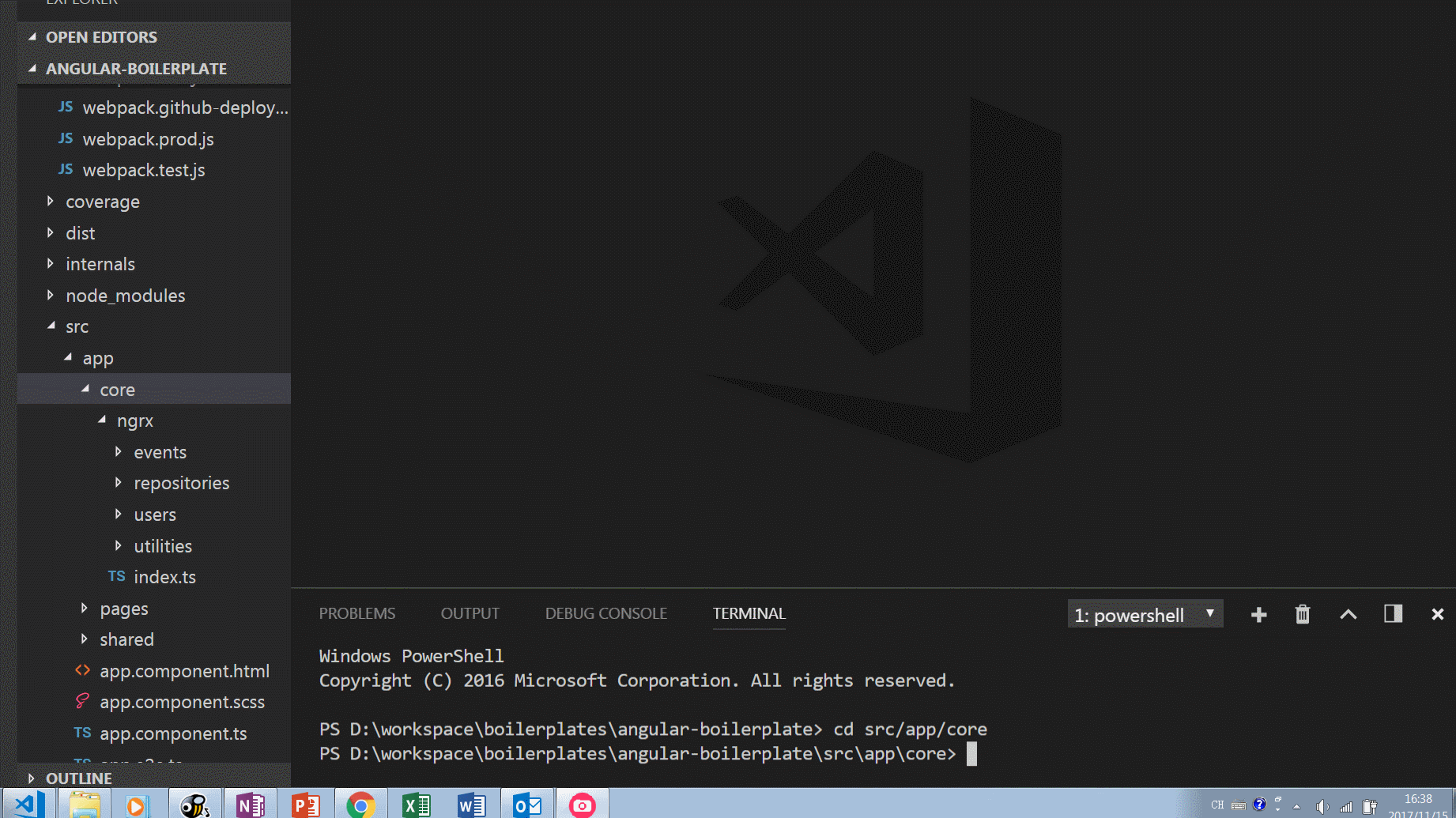The width and height of the screenshot is (1456, 818).
Task: Collapse the ngrx folder
Action: point(154,420)
